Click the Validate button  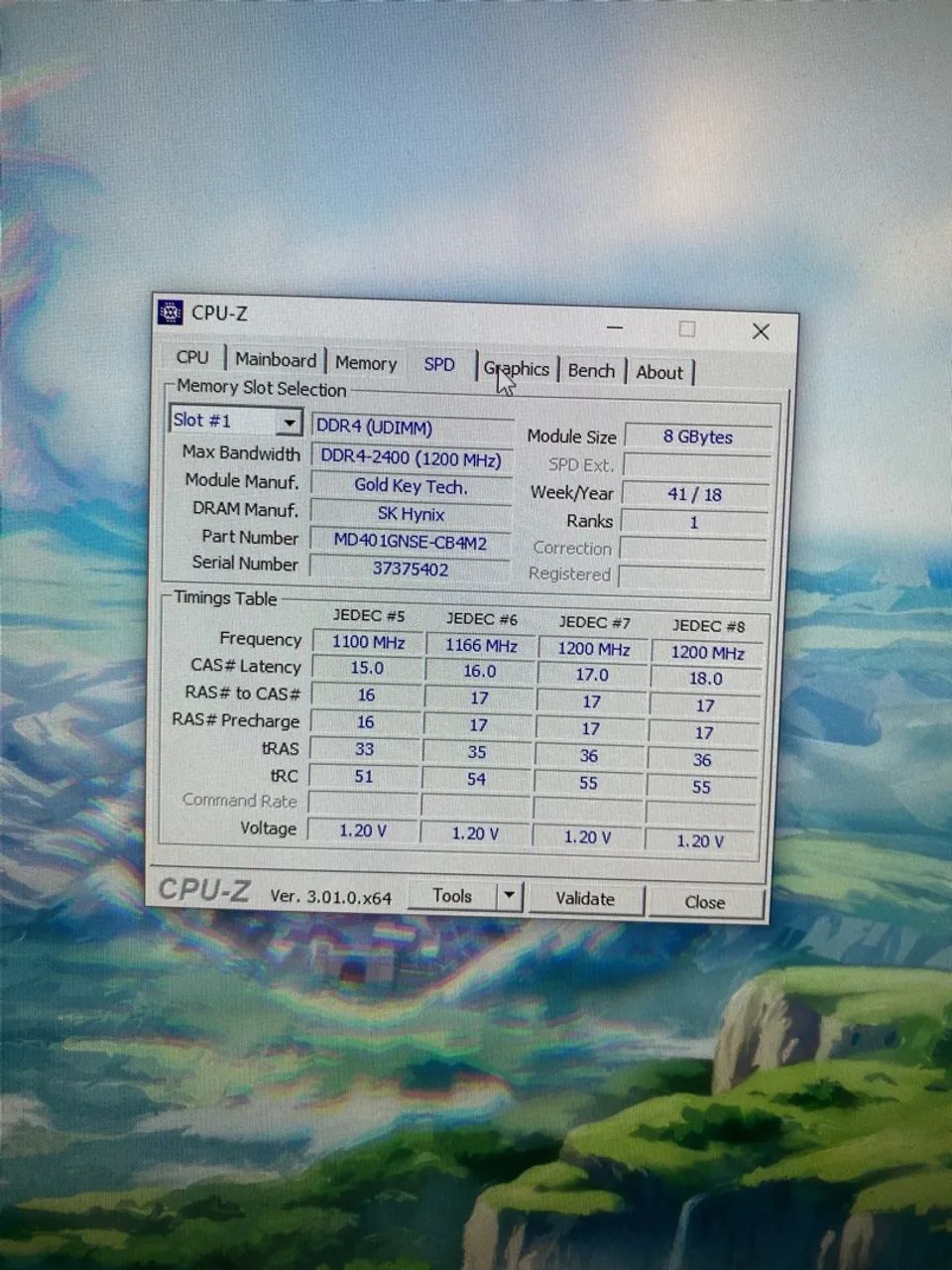(x=585, y=899)
